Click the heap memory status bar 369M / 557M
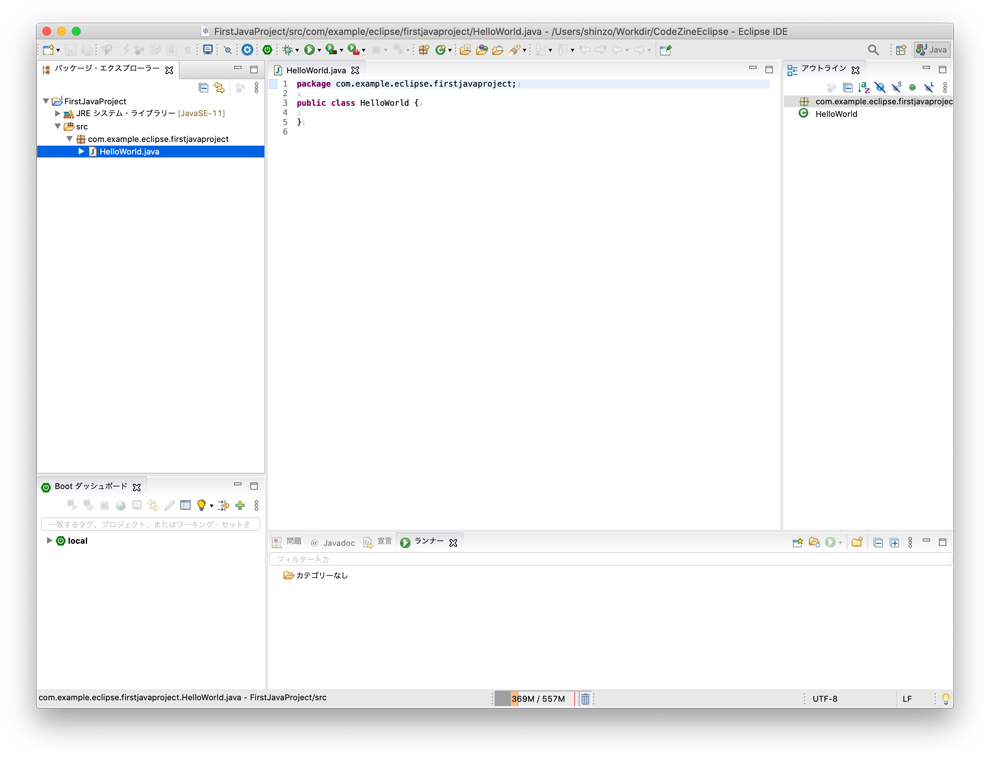The height and width of the screenshot is (758, 990). [x=534, y=699]
